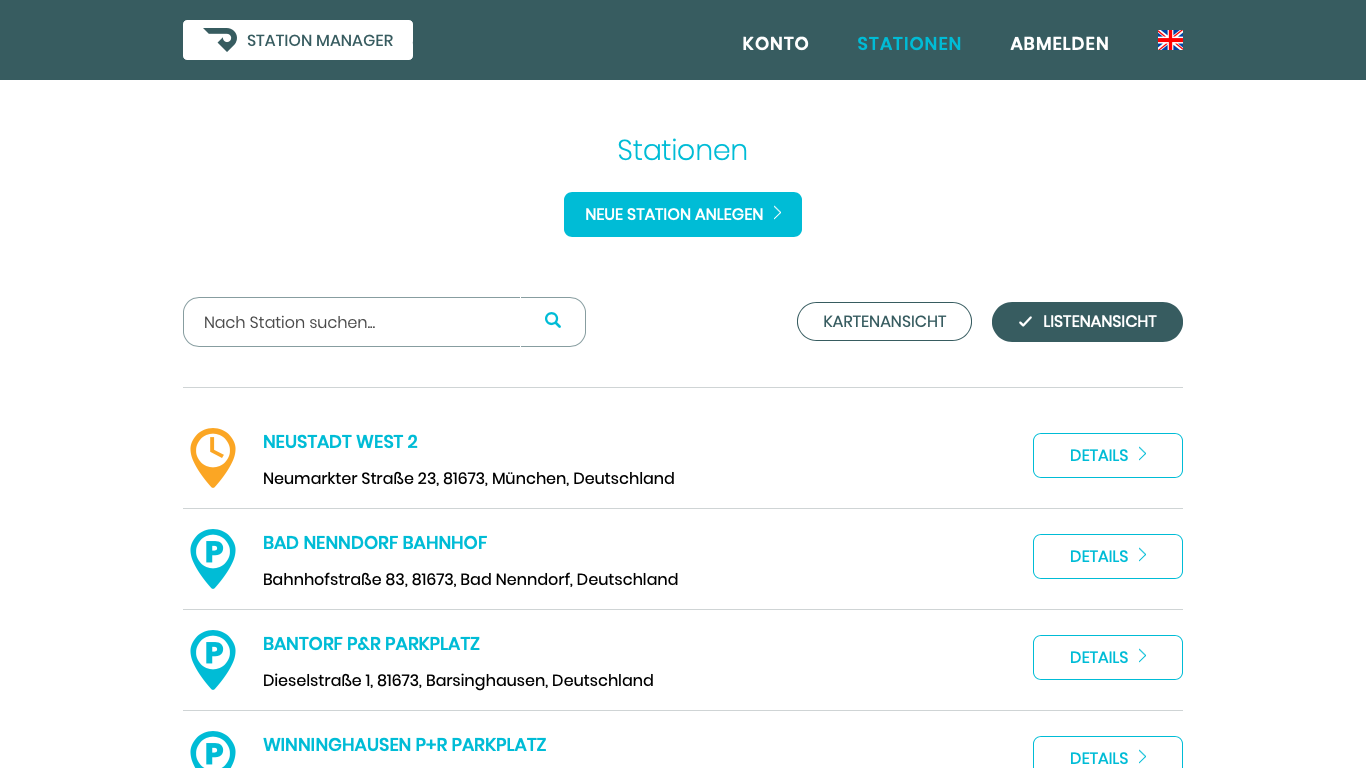
Task: Enable Listenansicht view
Action: pyautogui.click(x=1087, y=321)
